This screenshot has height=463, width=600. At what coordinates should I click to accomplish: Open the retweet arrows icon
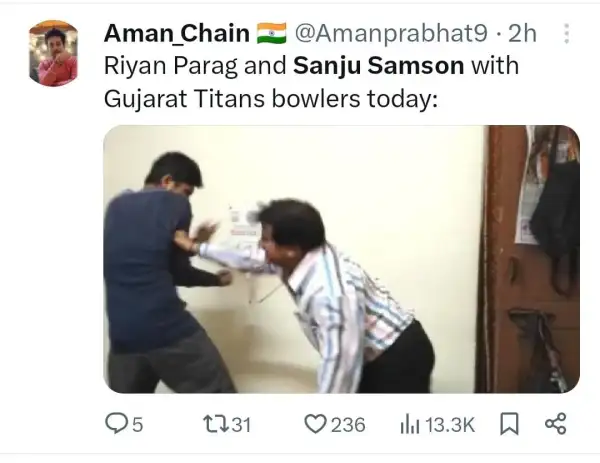click(x=214, y=425)
